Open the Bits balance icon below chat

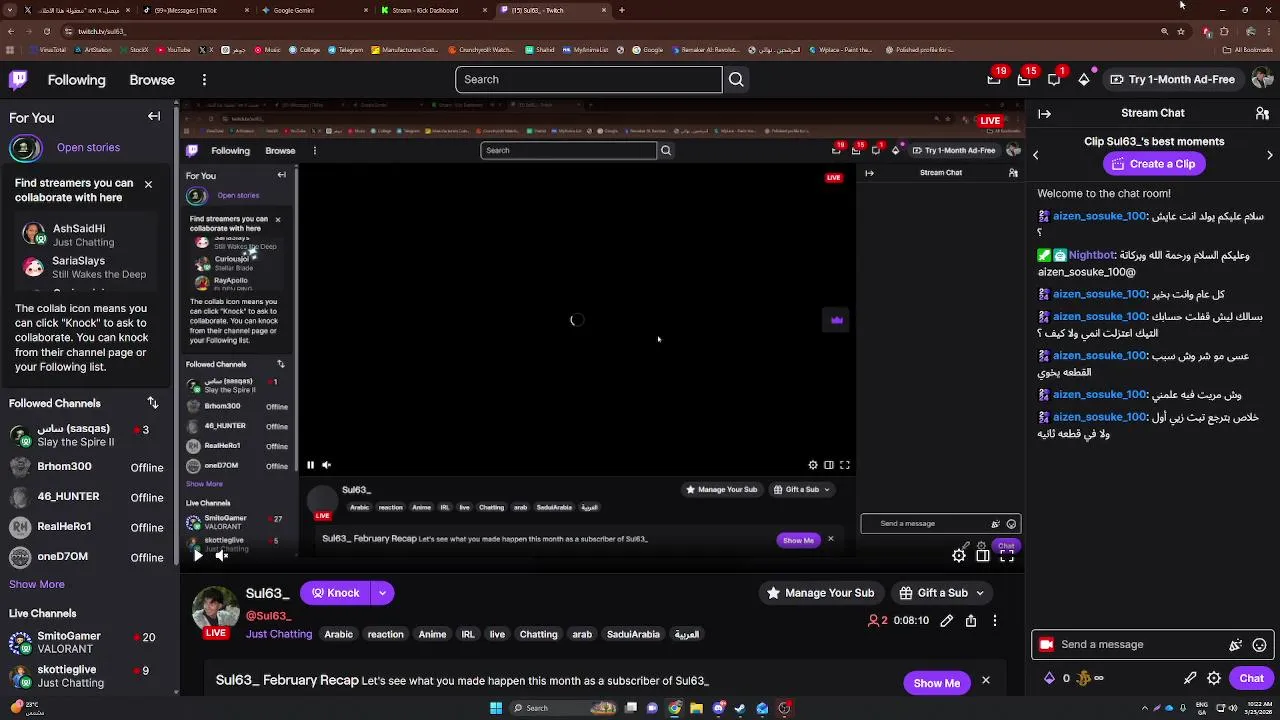pos(1049,678)
